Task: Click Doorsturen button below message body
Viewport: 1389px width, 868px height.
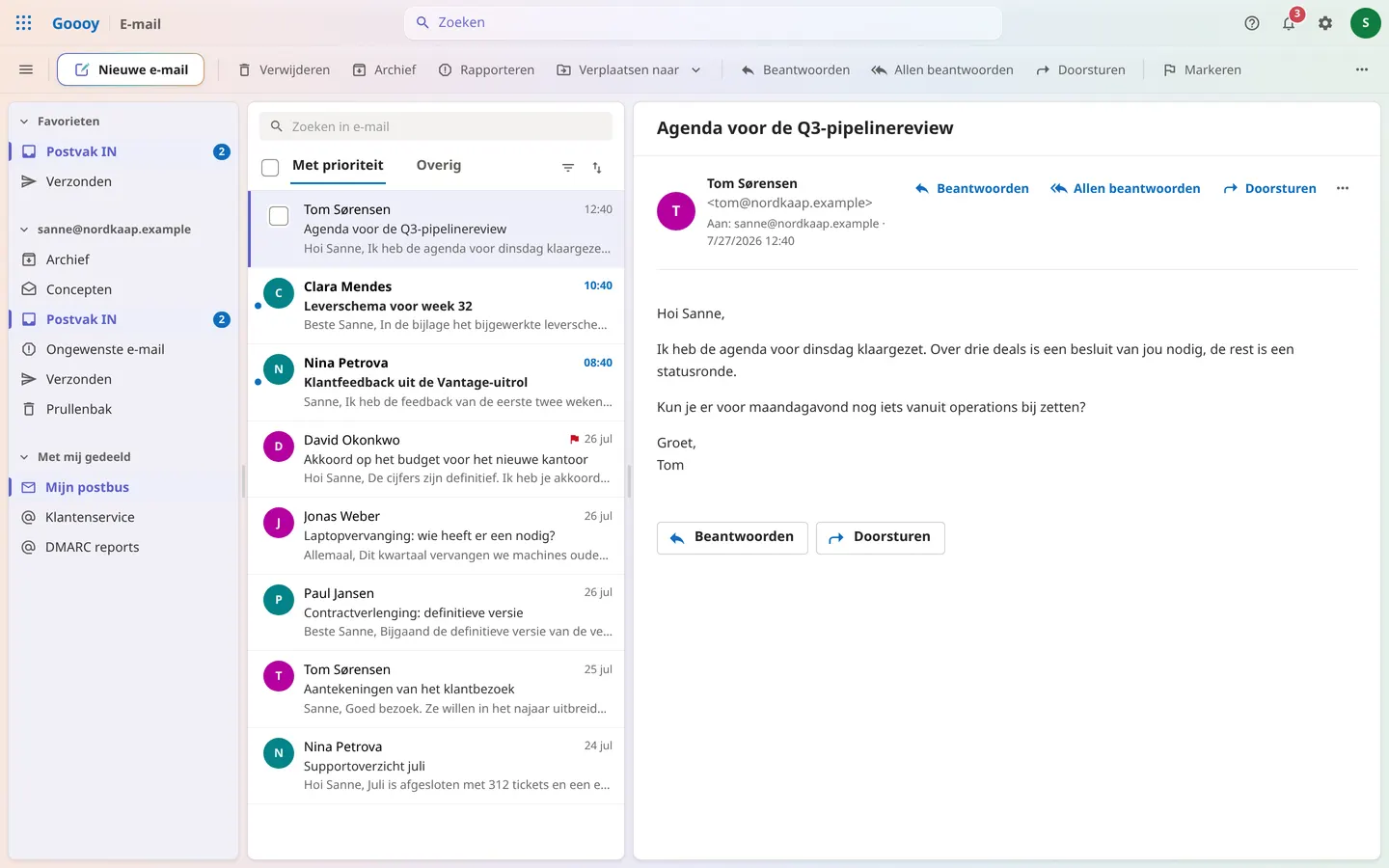Action: (880, 537)
